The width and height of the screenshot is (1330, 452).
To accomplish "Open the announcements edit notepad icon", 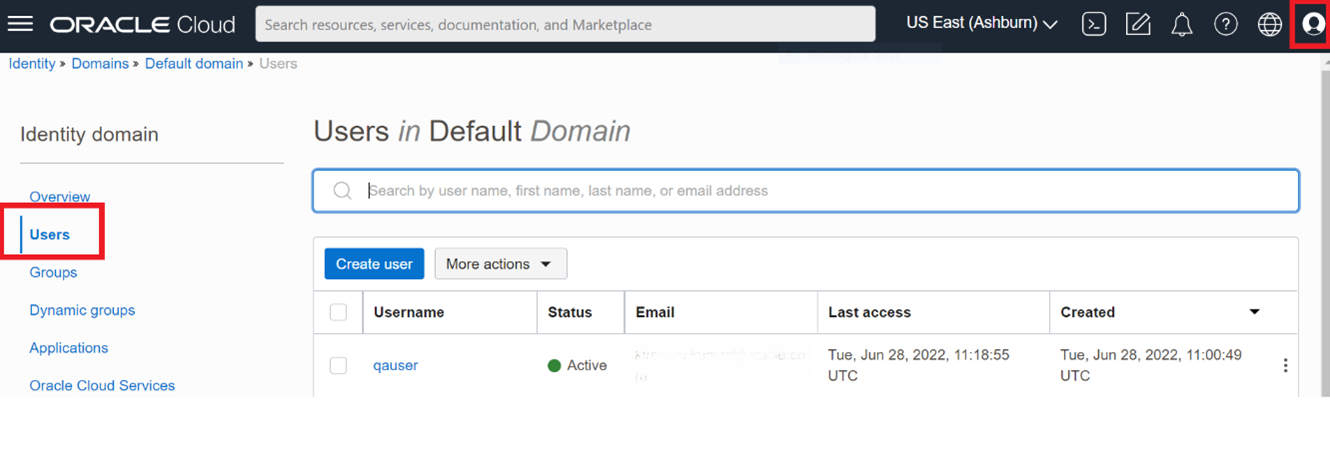I will [x=1138, y=24].
